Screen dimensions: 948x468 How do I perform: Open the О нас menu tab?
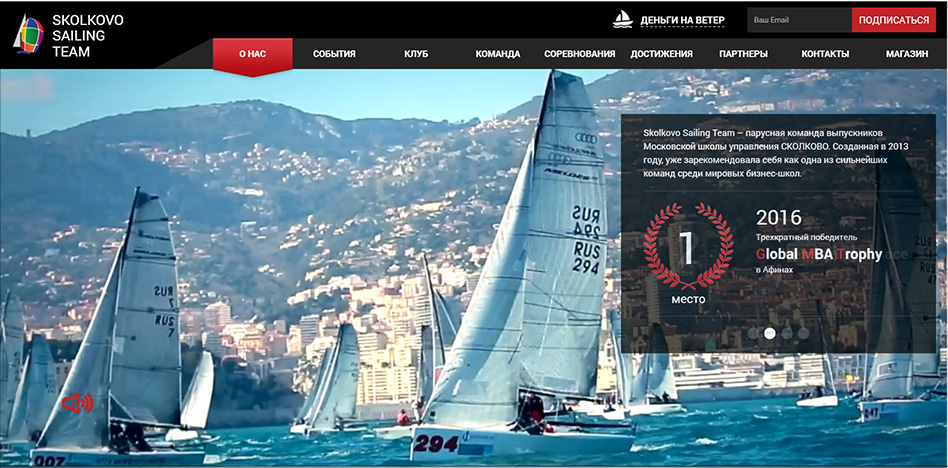click(x=252, y=54)
